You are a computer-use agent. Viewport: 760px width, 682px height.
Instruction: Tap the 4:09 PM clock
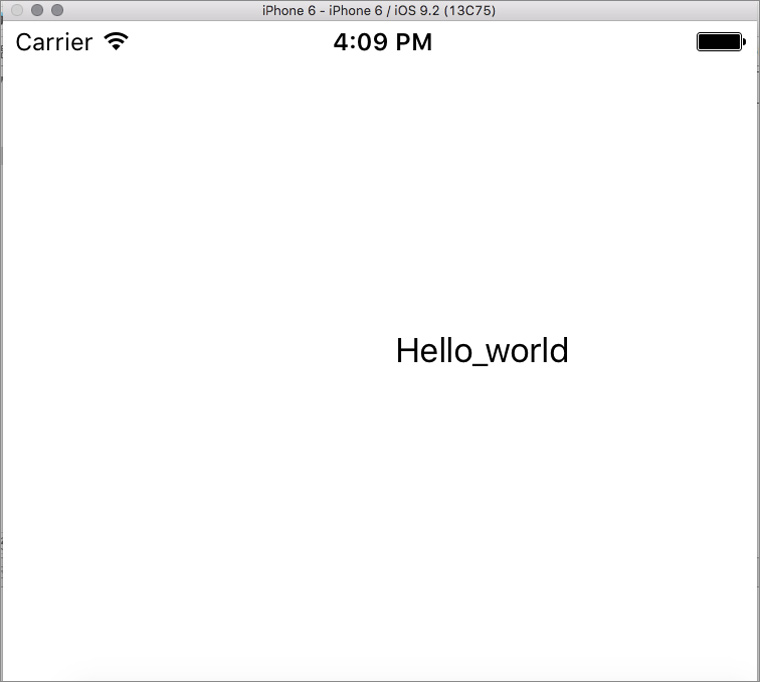(x=382, y=42)
